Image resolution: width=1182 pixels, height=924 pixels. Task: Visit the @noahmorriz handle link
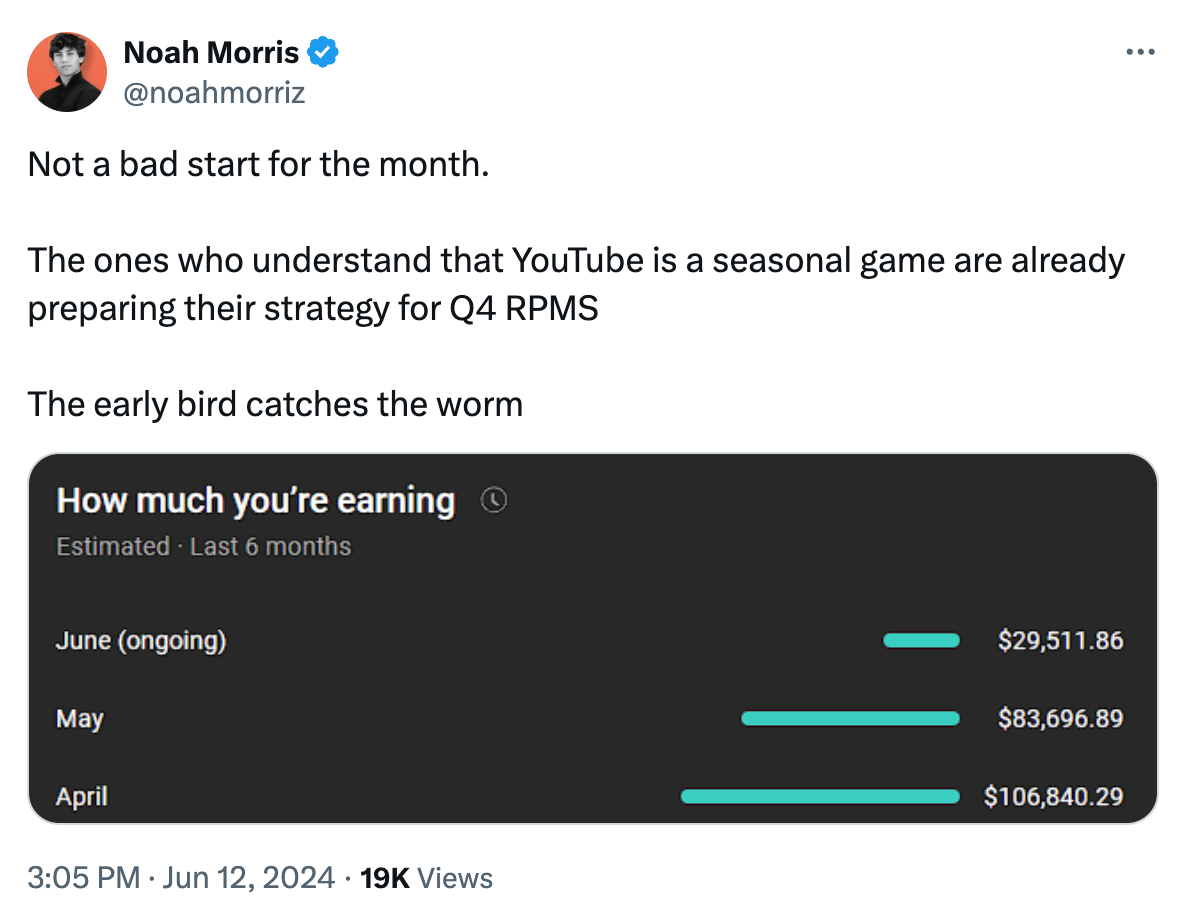click(214, 93)
